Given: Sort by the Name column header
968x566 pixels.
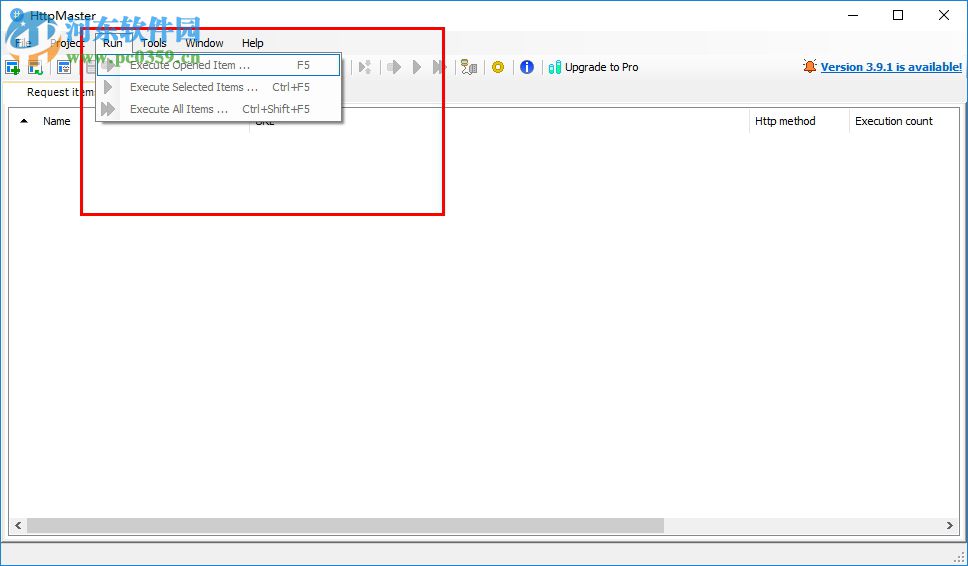Looking at the screenshot, I should (x=57, y=121).
